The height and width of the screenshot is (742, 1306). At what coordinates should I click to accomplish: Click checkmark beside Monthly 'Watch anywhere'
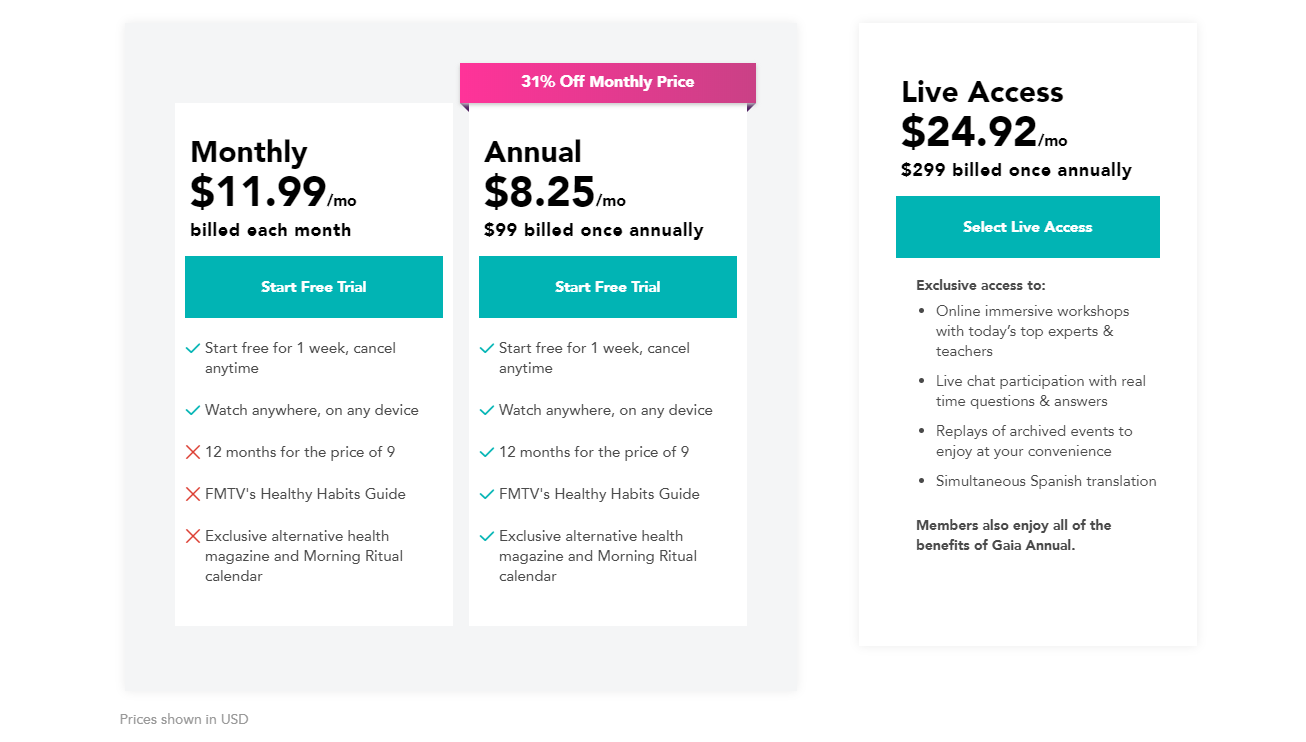[x=193, y=410]
